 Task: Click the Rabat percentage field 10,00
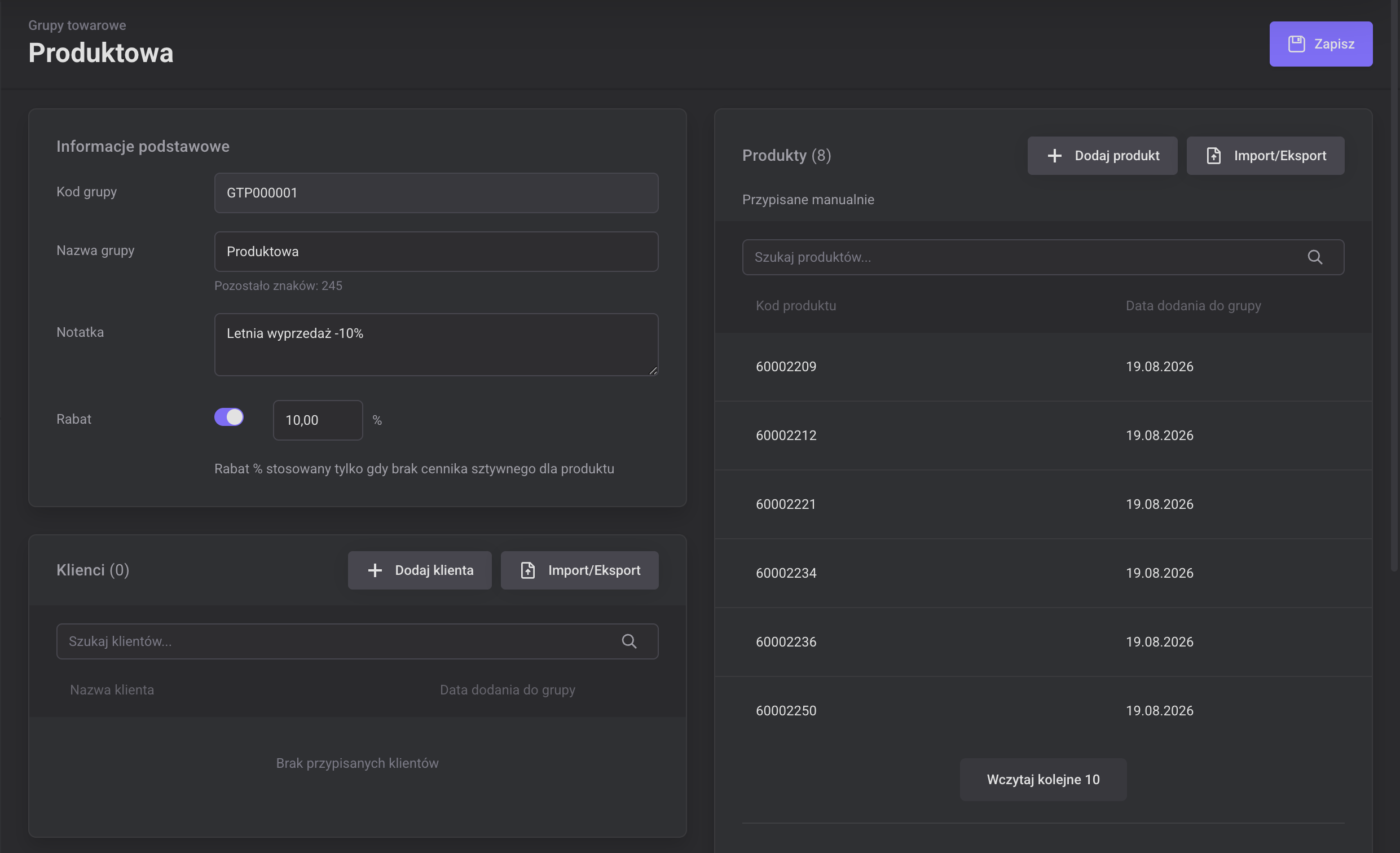pos(318,420)
